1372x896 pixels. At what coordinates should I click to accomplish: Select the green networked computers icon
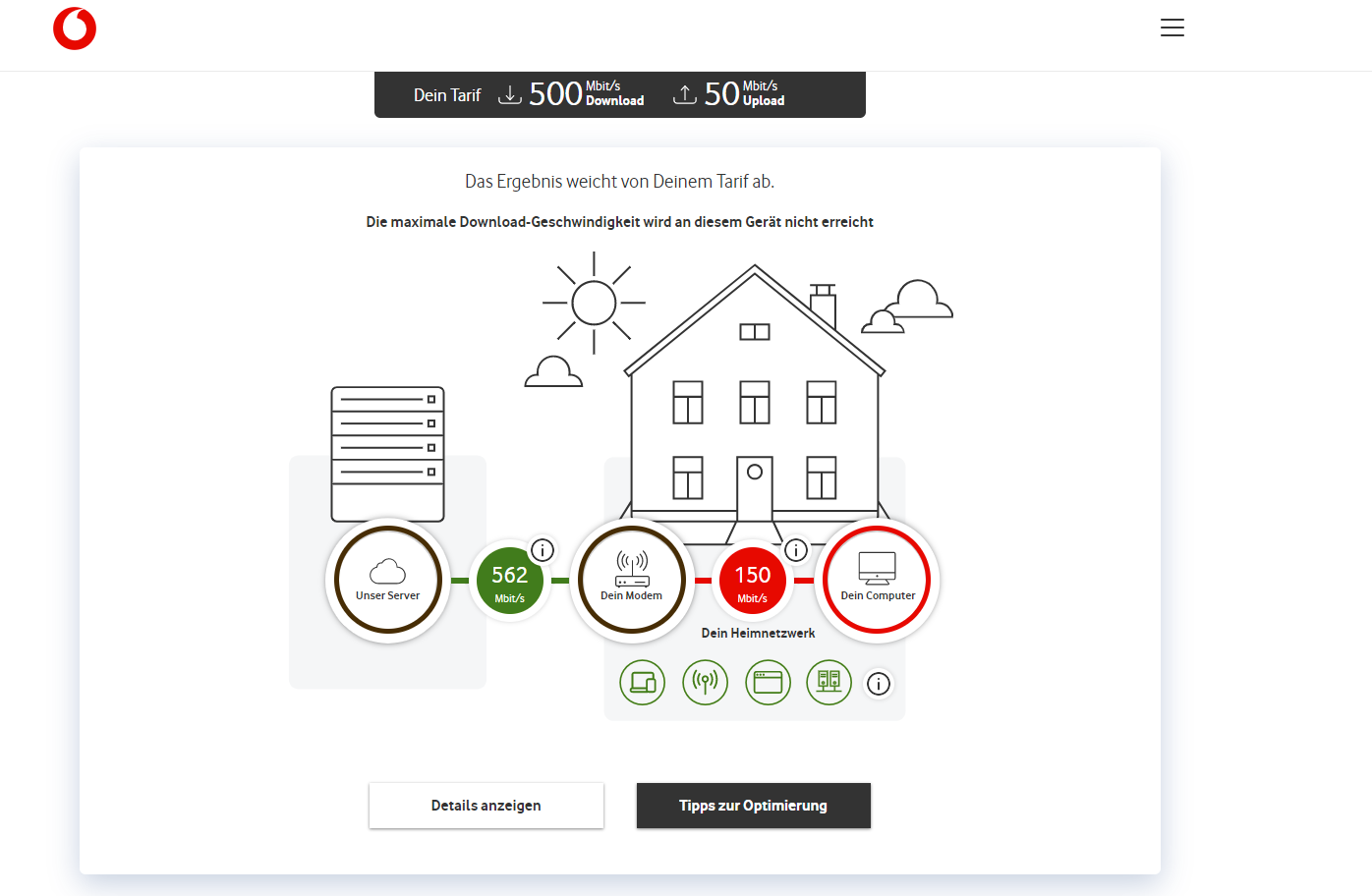pyautogui.click(x=829, y=682)
